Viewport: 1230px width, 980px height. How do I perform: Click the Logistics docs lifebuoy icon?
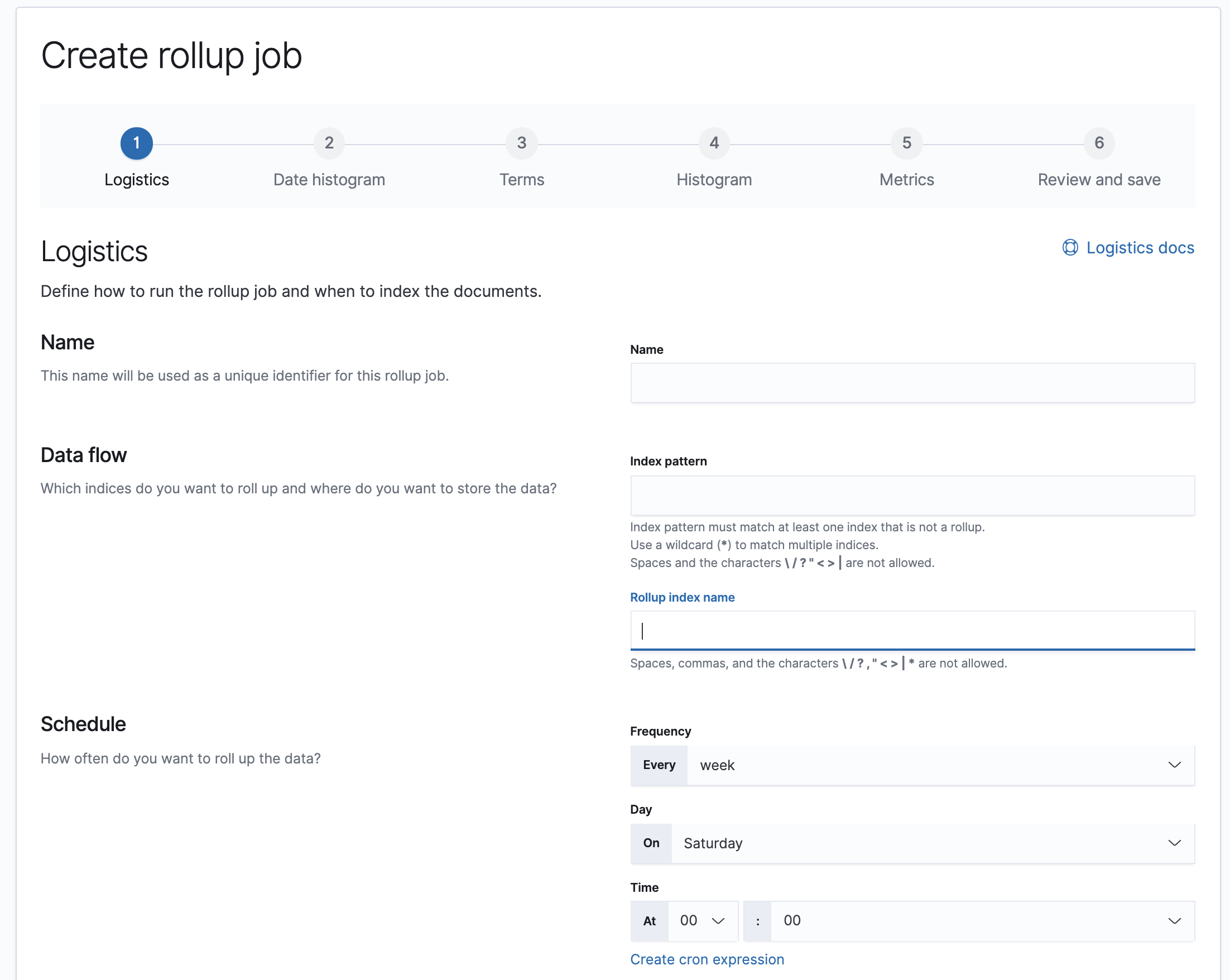click(1070, 248)
